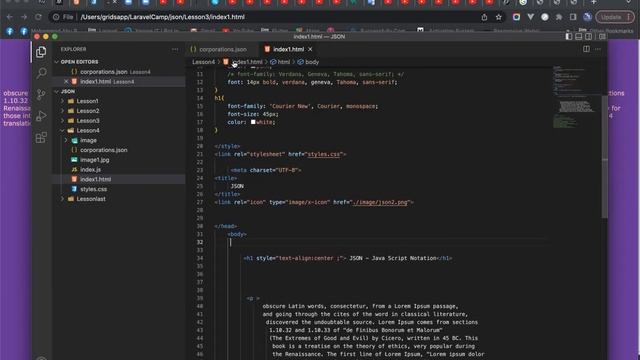Close index1.html in Open Editors list
The width and height of the screenshot is (640, 360).
[x=66, y=82]
